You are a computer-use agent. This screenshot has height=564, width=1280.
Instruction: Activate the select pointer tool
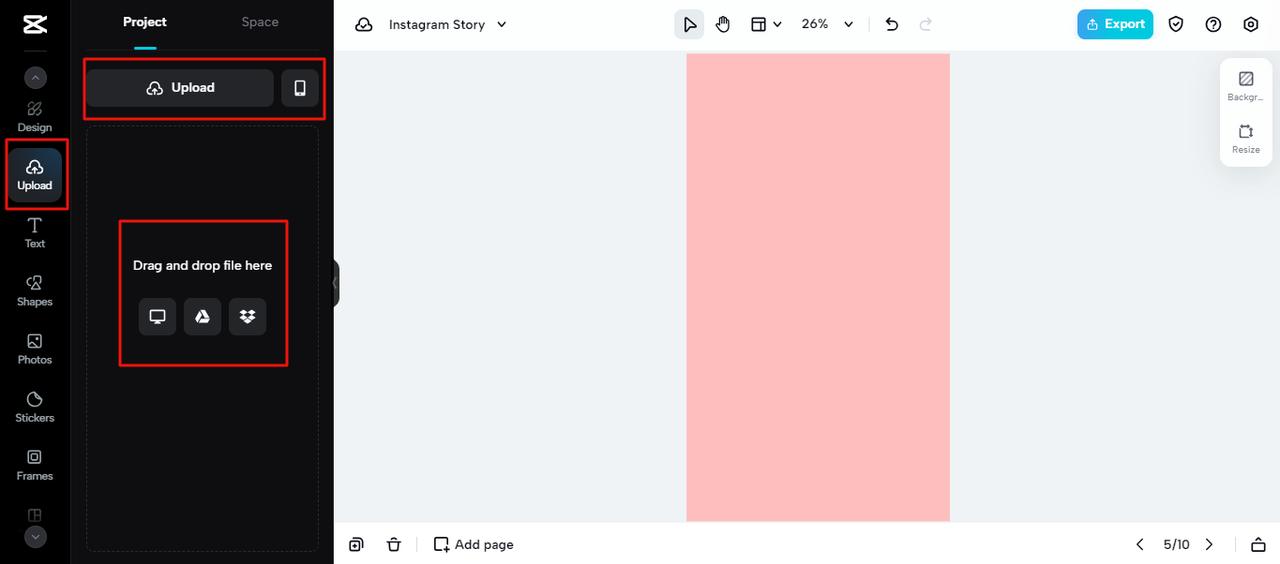[x=689, y=24]
